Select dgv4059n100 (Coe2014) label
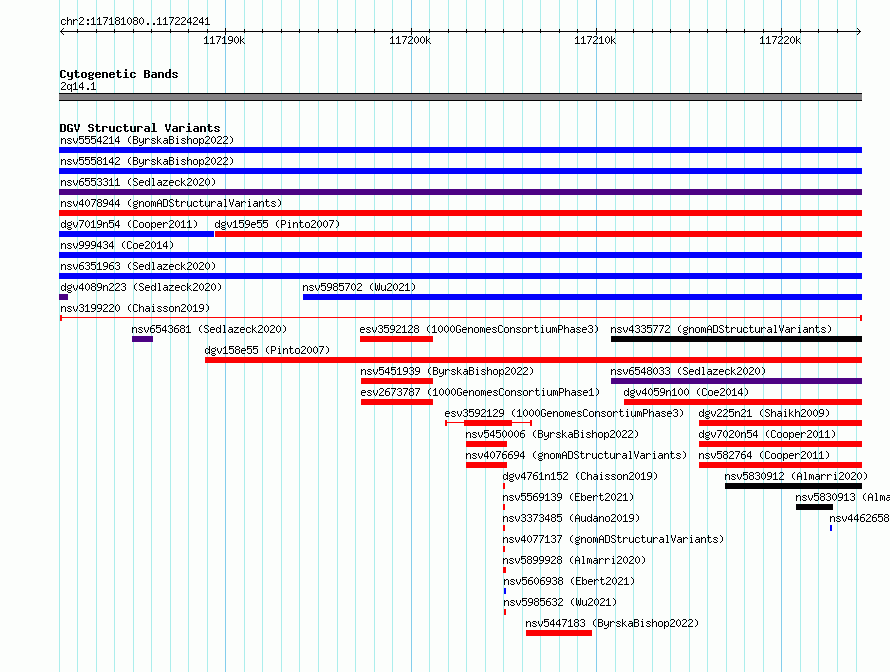The height and width of the screenshot is (672, 890). pyautogui.click(x=686, y=392)
